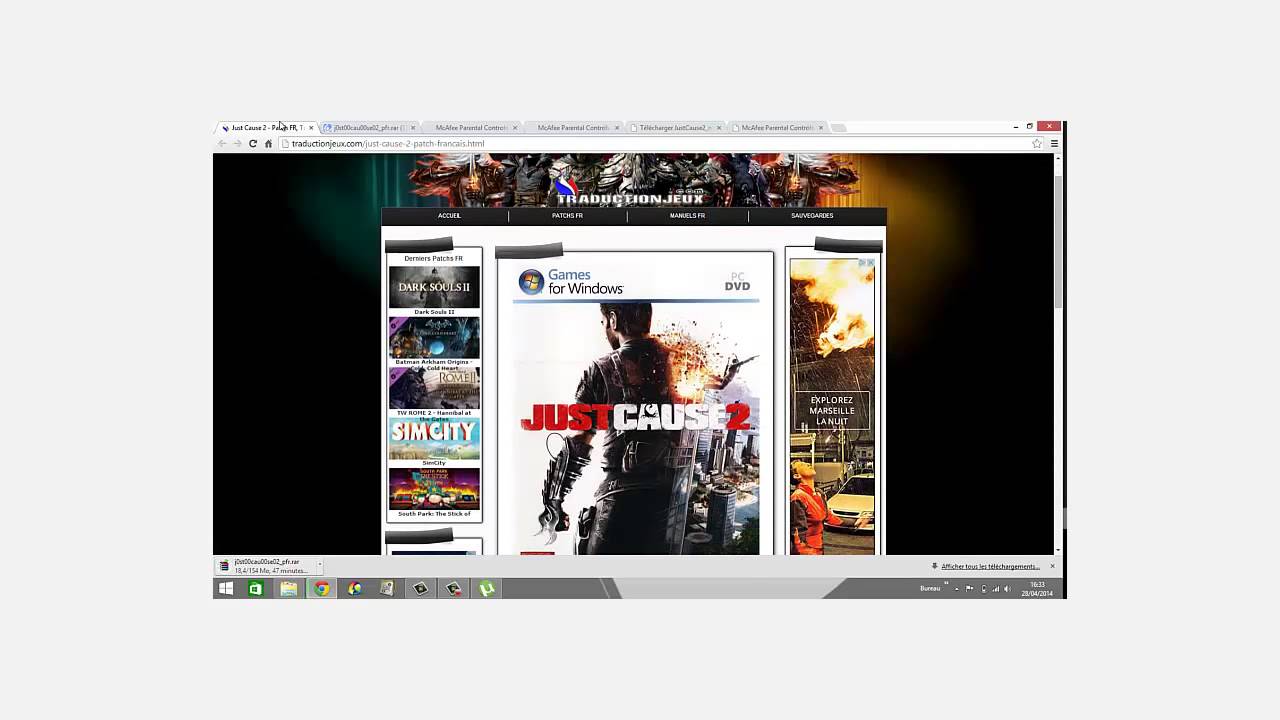The height and width of the screenshot is (720, 1280).
Task: Click the SimCity caption link
Action: point(434,463)
